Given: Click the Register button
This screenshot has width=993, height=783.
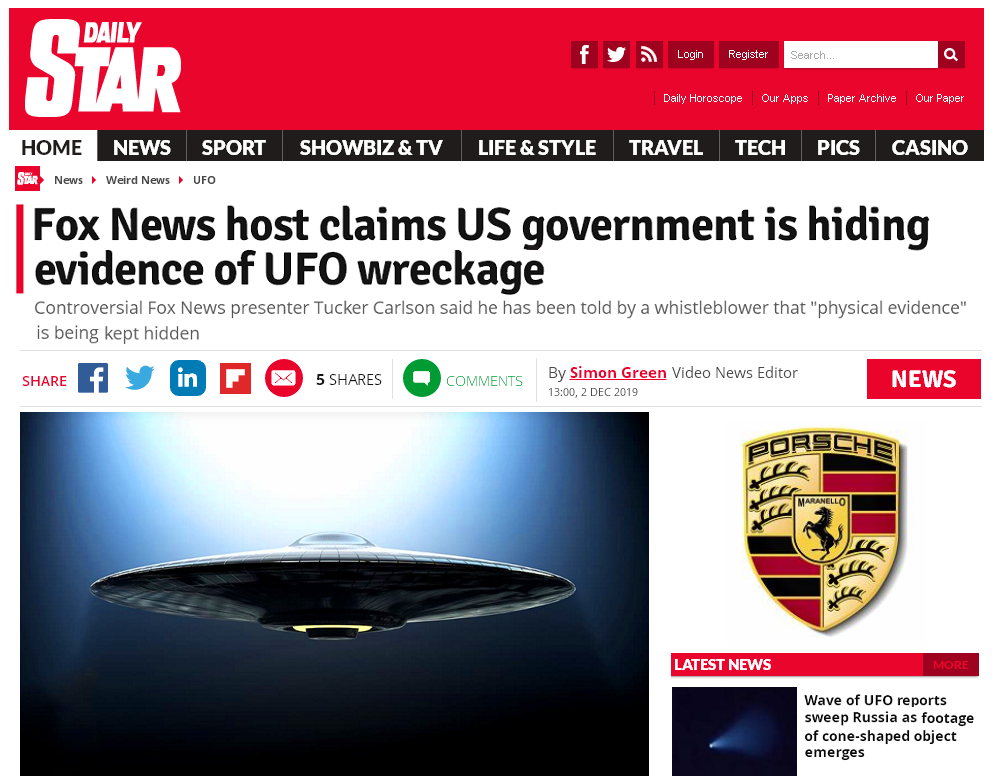Looking at the screenshot, I should 748,54.
